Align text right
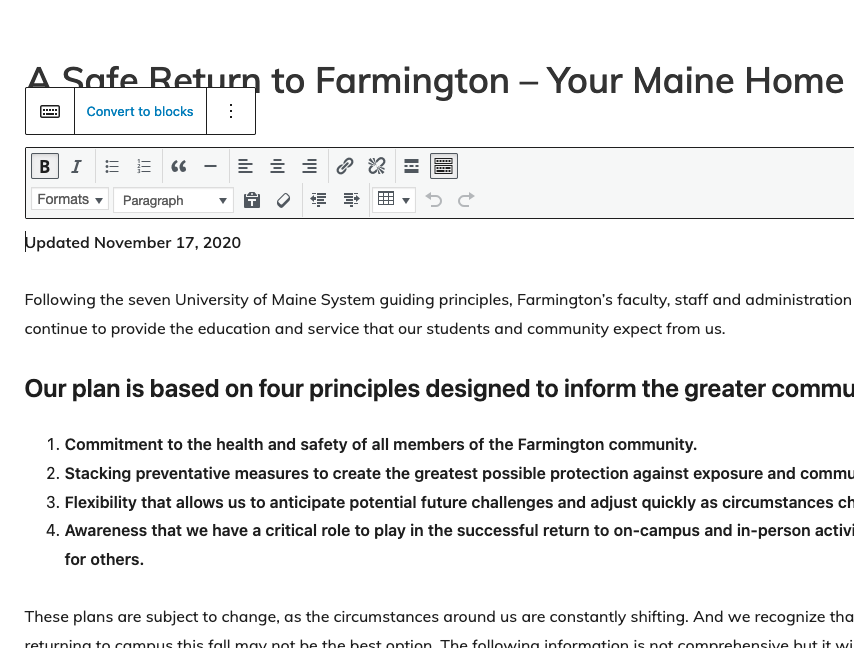This screenshot has height=648, width=854. point(309,166)
